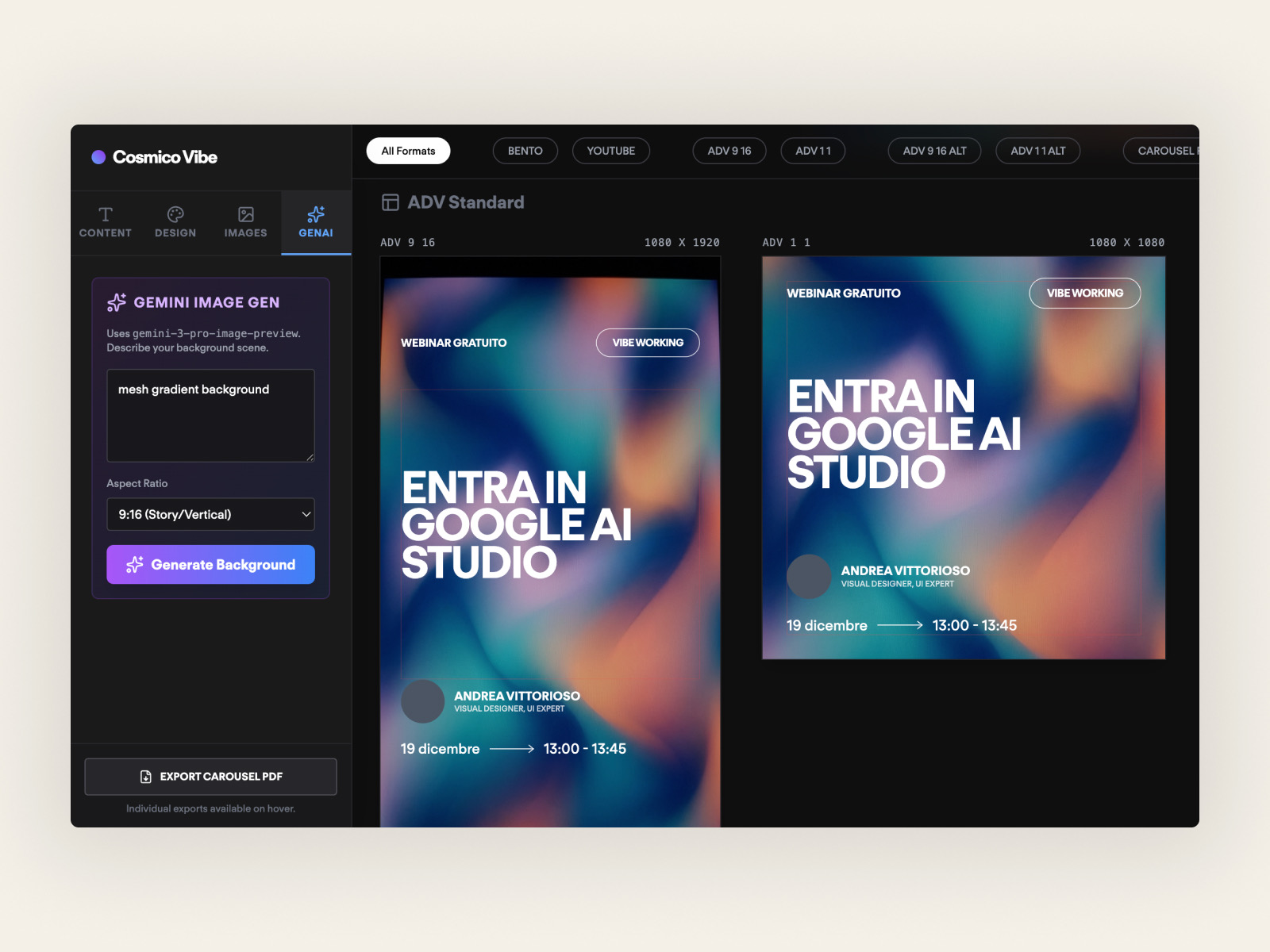Choose the ADV 1 1 ALT filter

click(1037, 151)
